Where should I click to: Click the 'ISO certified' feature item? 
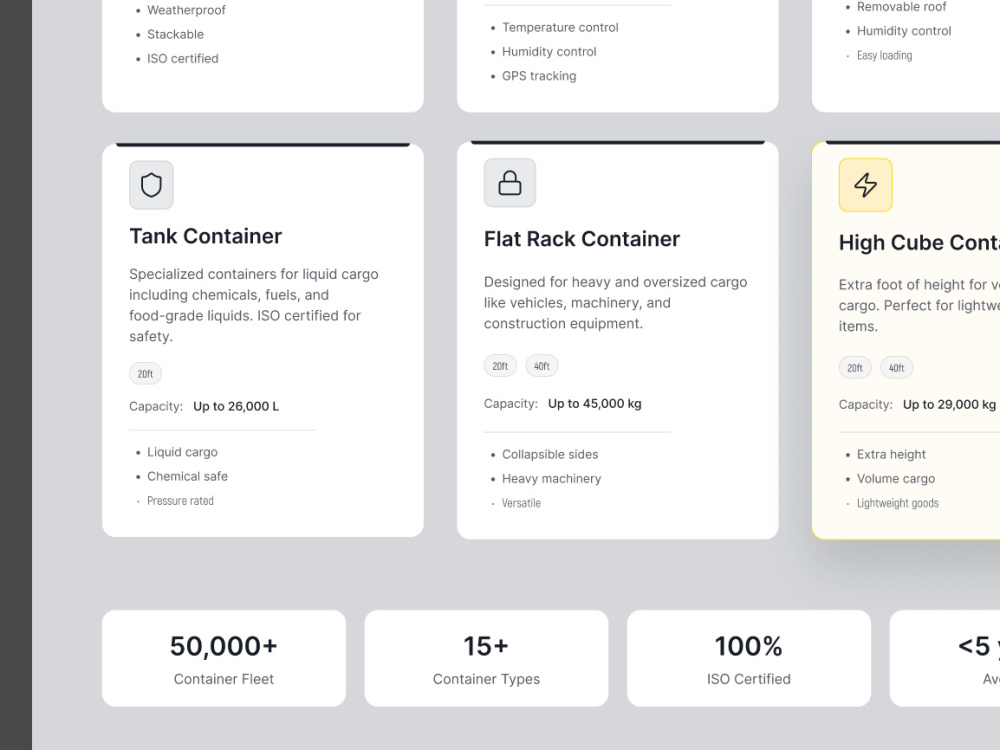(x=182, y=59)
